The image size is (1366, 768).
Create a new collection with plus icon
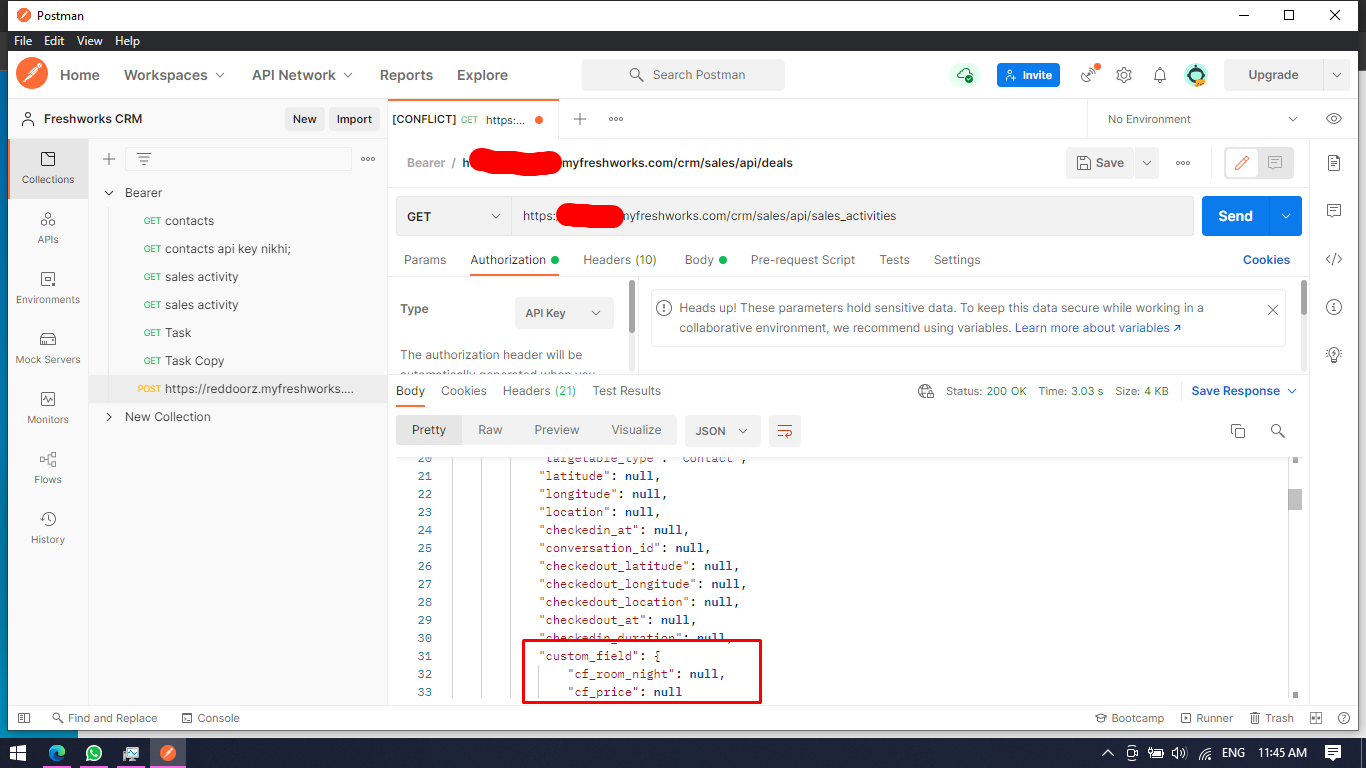coord(109,159)
